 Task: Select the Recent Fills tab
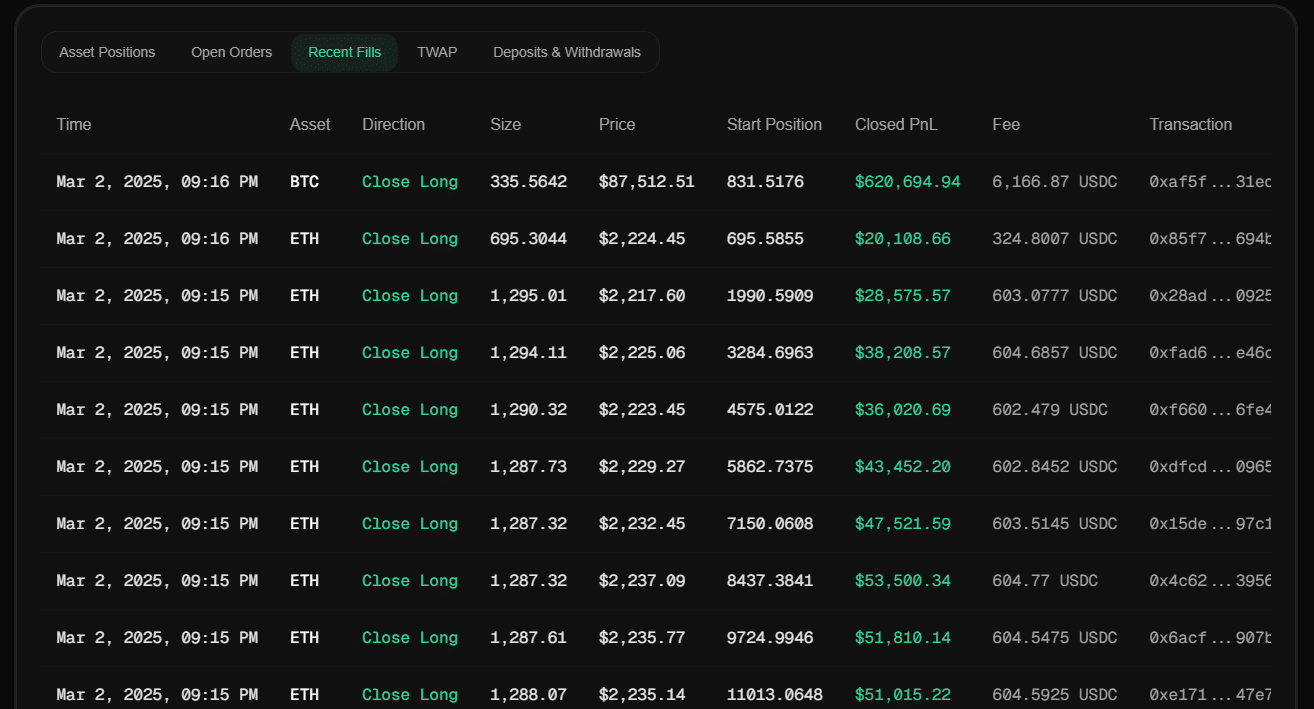point(344,52)
